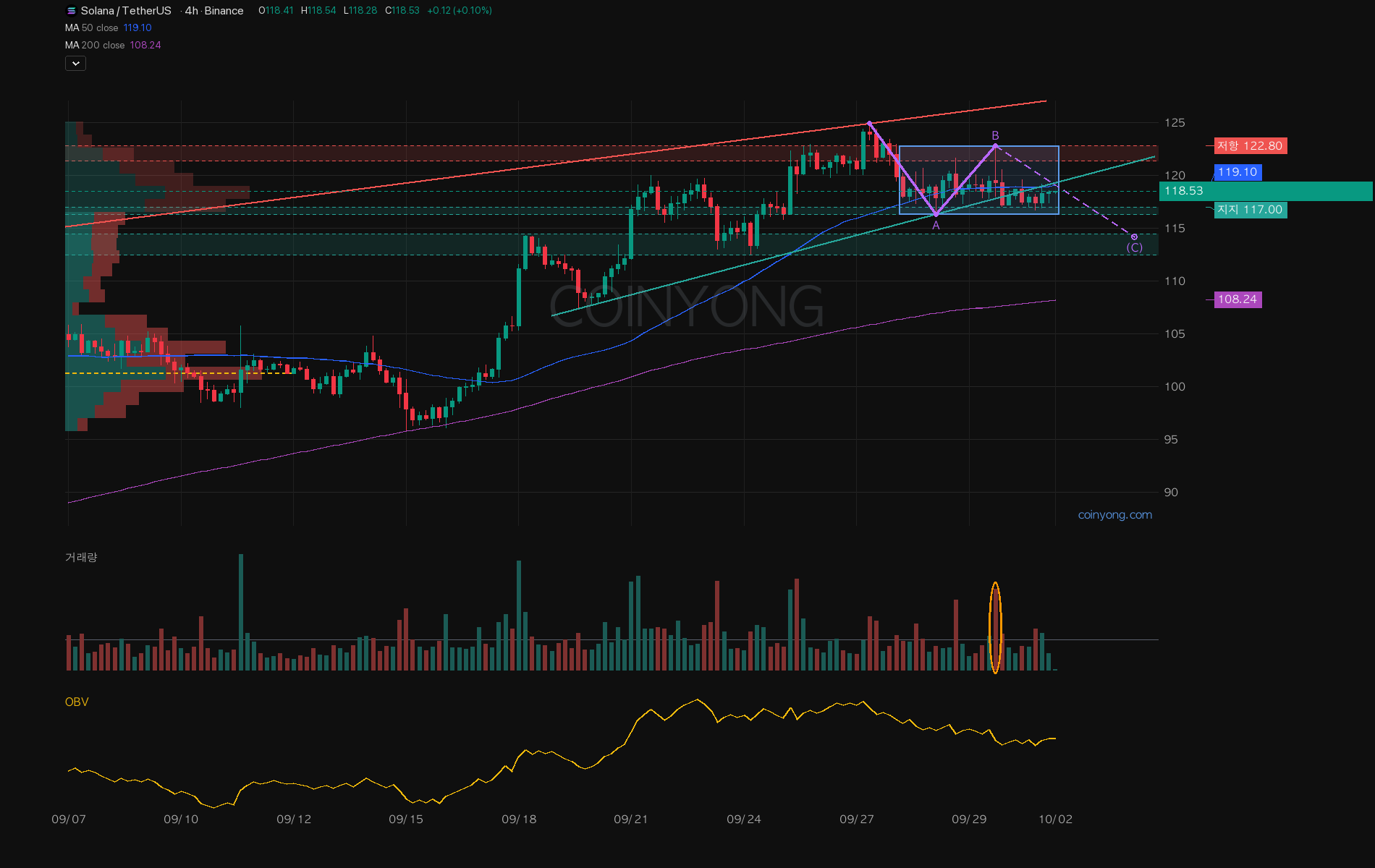Click the 09/27 date on the time axis
Viewport: 1375px width, 868px height.
point(857,820)
